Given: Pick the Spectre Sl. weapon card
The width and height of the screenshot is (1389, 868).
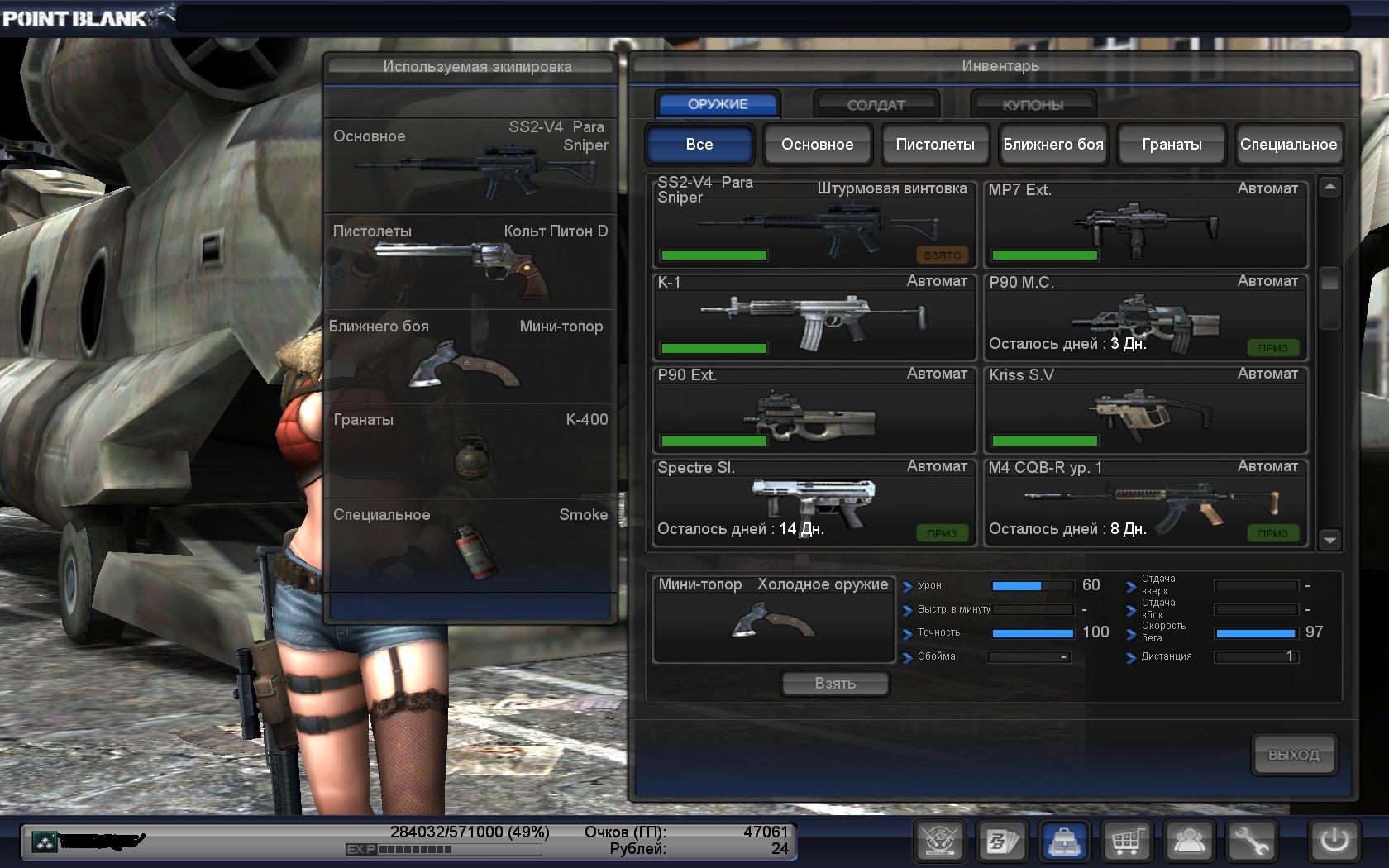Looking at the screenshot, I should [814, 502].
